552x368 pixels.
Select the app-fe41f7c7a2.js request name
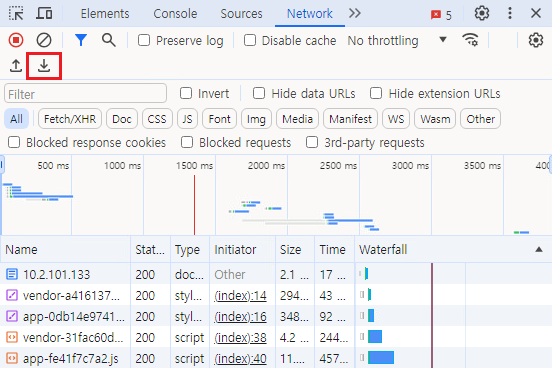(x=70, y=359)
